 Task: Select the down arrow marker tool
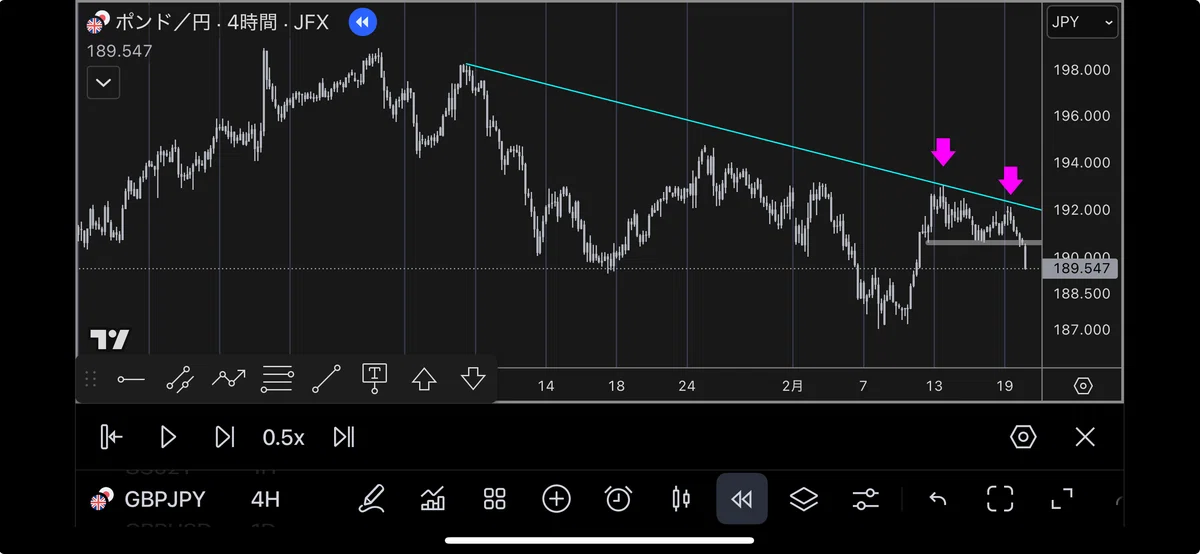473,379
